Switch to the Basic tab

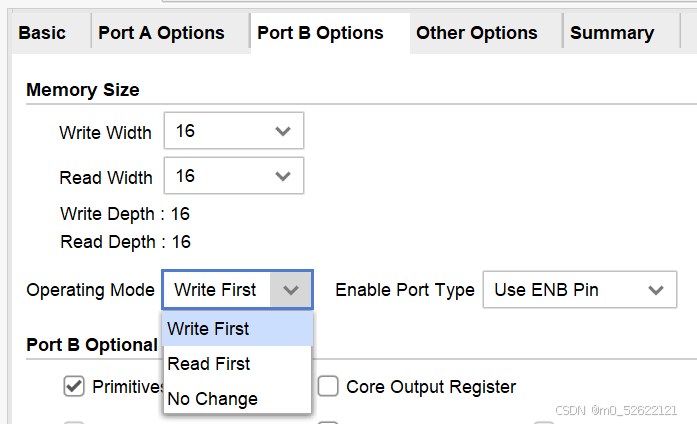pyautogui.click(x=42, y=33)
